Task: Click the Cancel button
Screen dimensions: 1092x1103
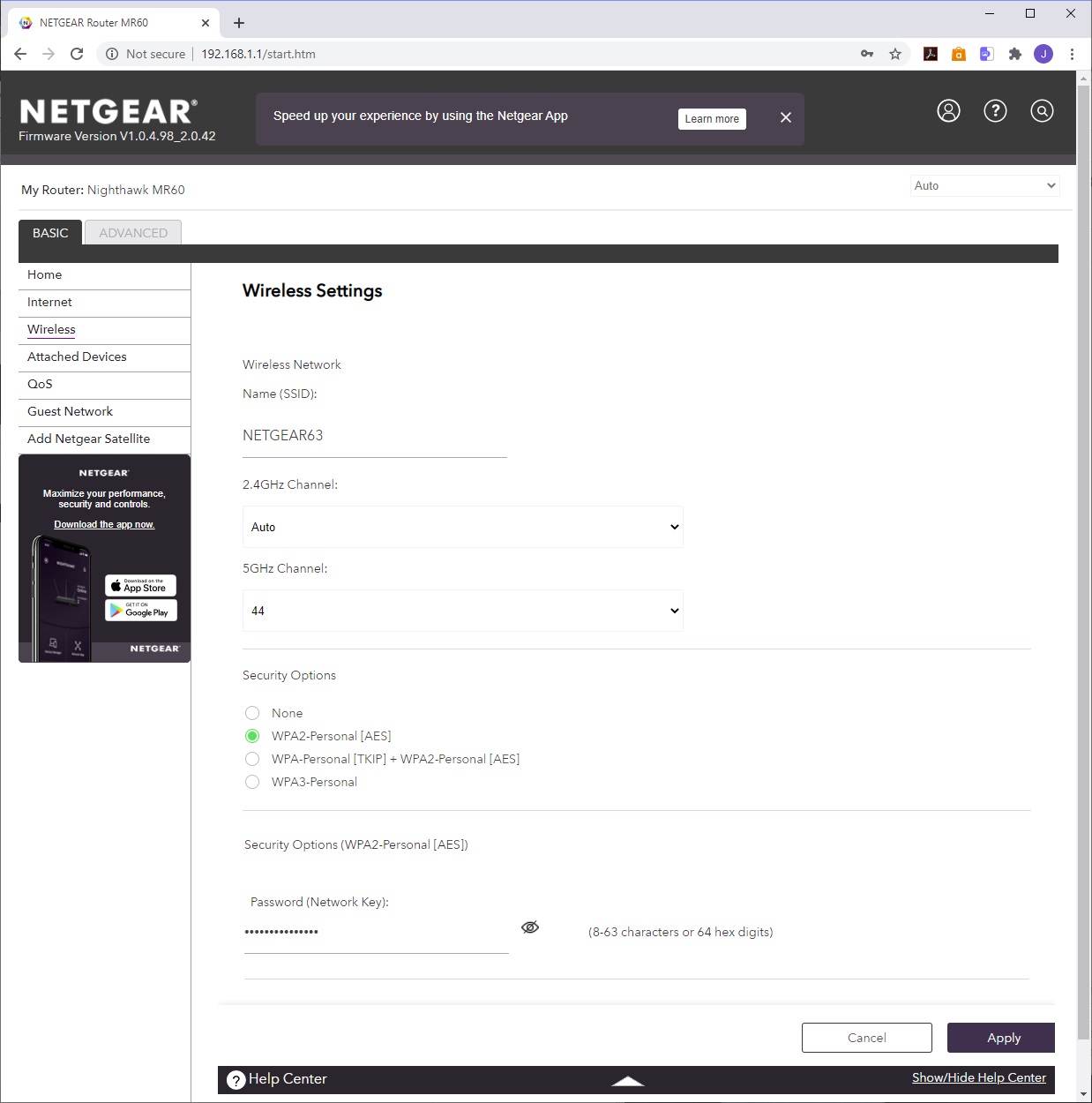Action: pyautogui.click(x=867, y=1038)
